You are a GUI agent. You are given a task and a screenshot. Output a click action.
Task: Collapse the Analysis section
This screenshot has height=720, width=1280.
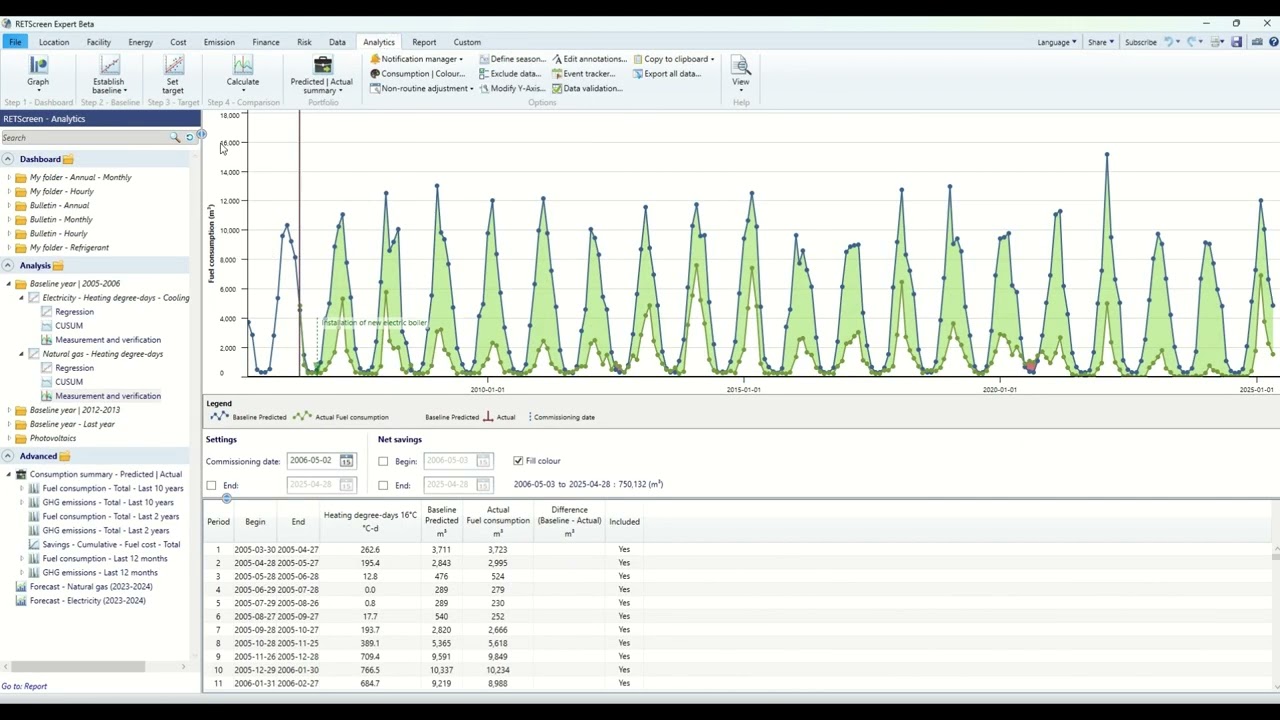pos(7,265)
